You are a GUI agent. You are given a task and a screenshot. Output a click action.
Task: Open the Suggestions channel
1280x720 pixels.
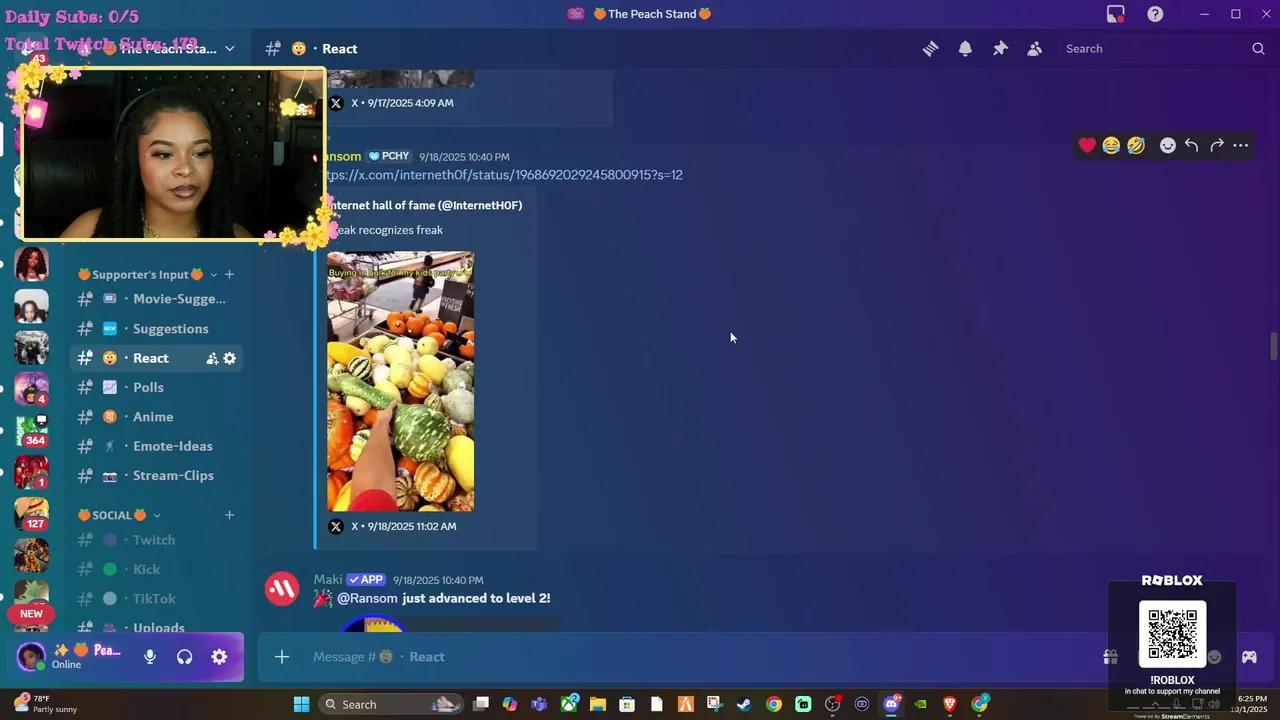[157, 328]
